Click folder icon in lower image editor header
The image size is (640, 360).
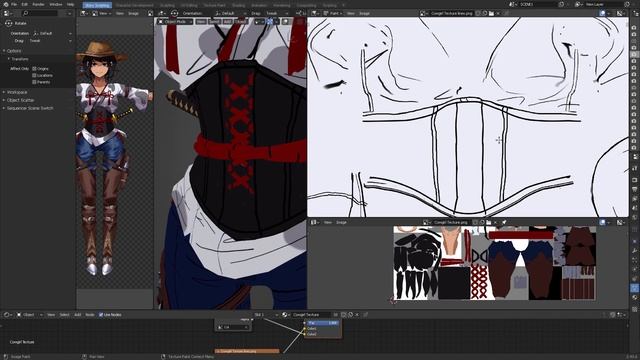(489, 222)
